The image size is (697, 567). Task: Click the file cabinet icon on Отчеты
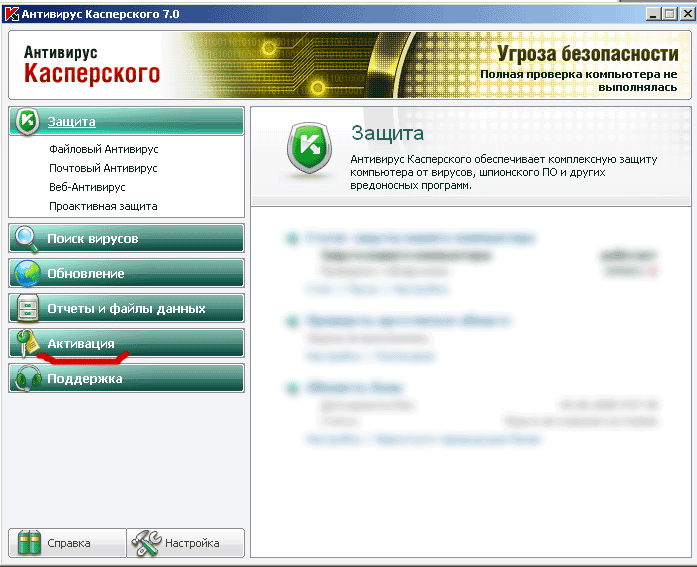(28, 308)
